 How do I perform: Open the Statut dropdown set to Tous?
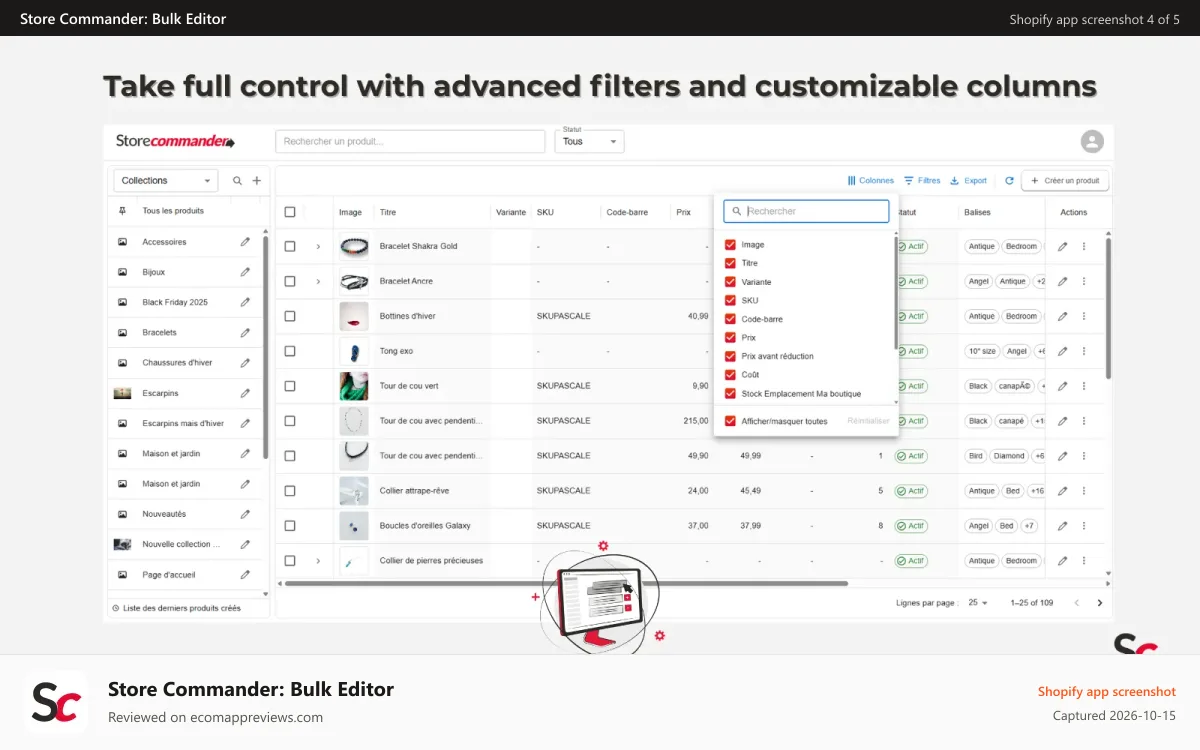pos(589,141)
